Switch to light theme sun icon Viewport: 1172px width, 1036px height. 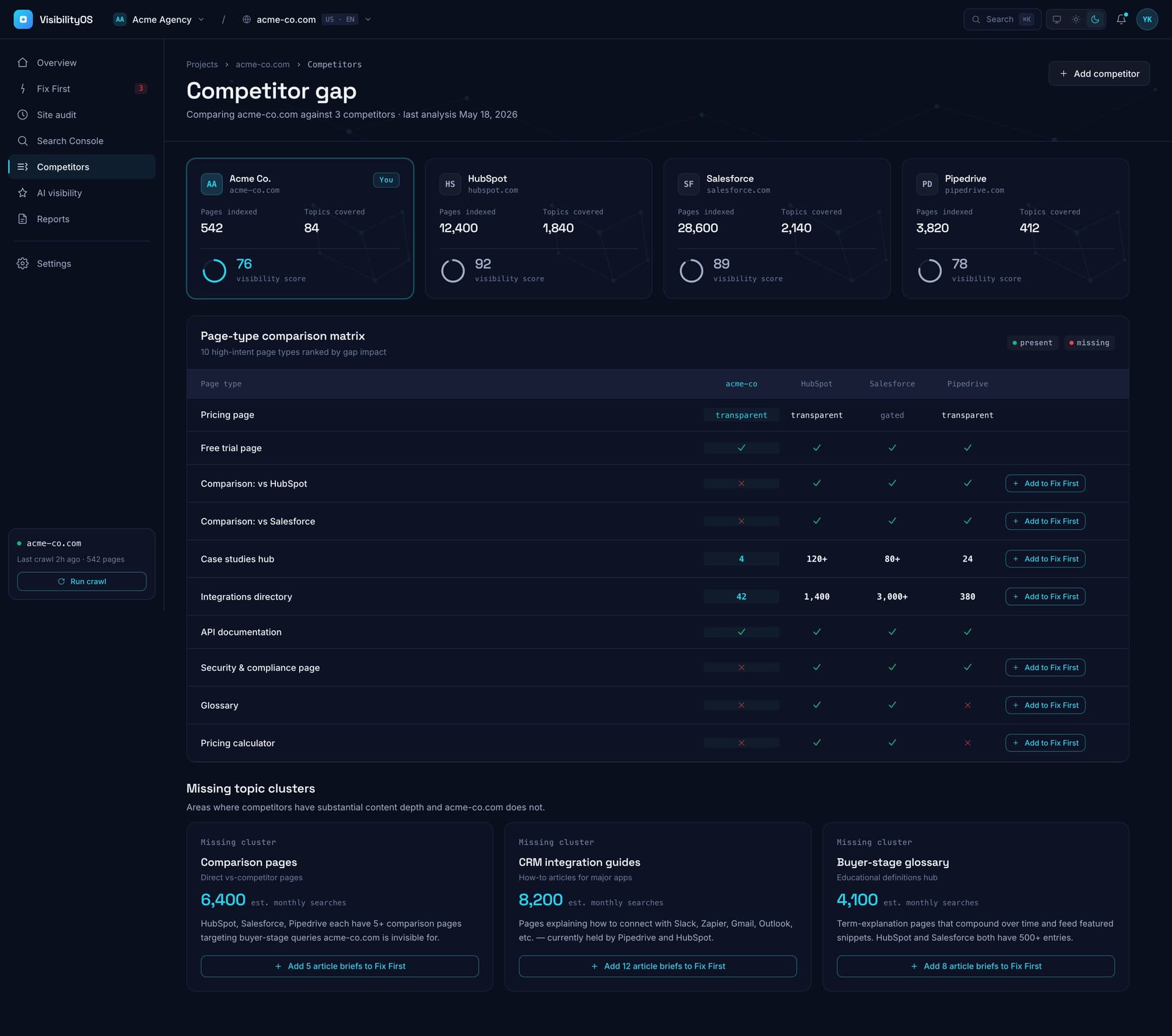[1076, 20]
